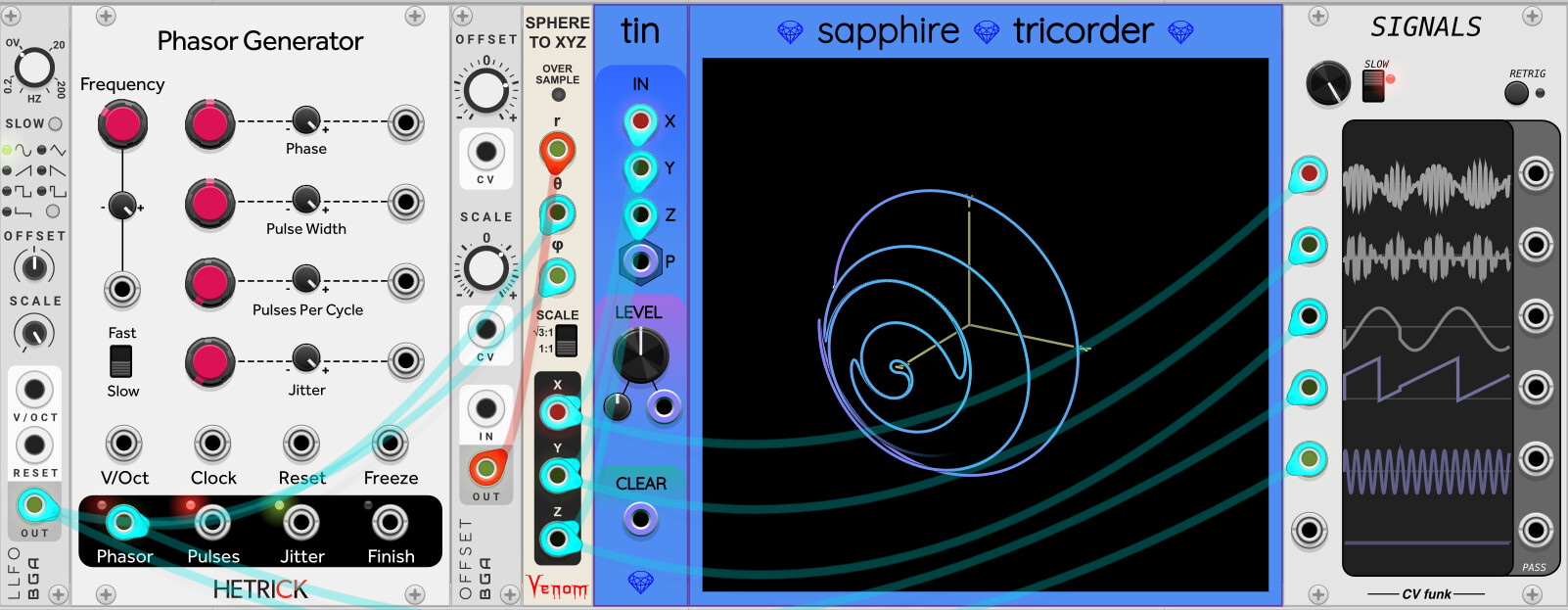Click the Pulse Width CV input jack
1568x610 pixels.
(405, 203)
